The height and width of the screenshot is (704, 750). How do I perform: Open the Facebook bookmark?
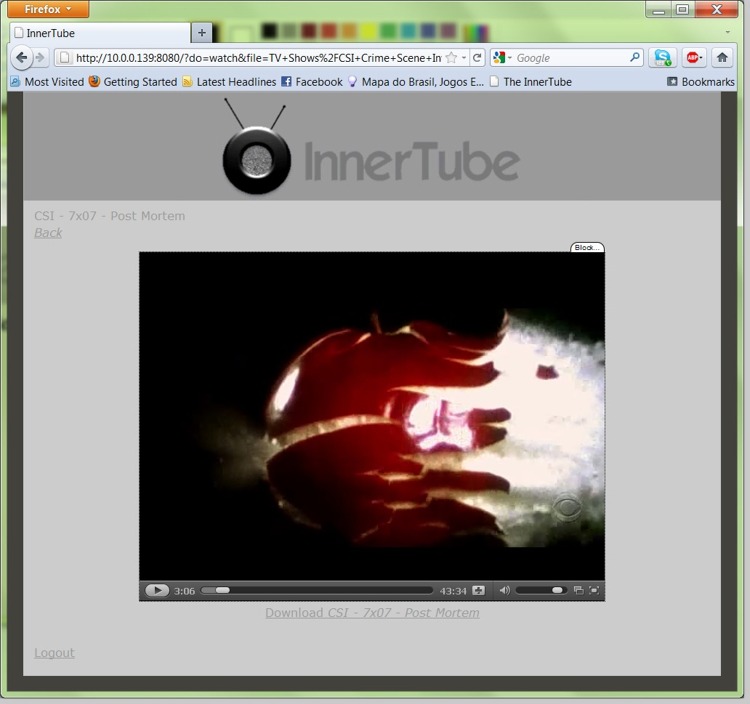[x=312, y=82]
